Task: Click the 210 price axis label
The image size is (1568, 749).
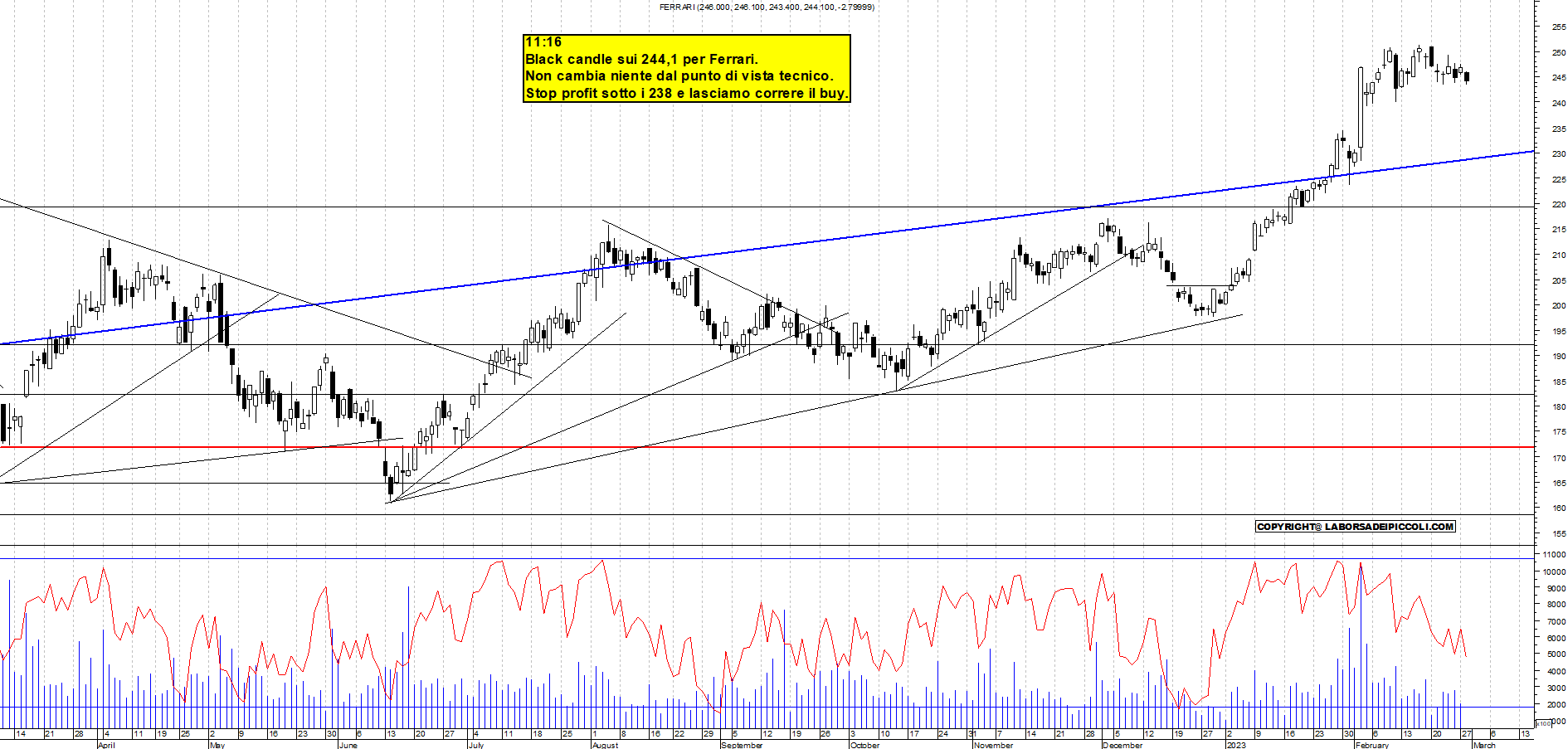Action: pyautogui.click(x=1559, y=255)
